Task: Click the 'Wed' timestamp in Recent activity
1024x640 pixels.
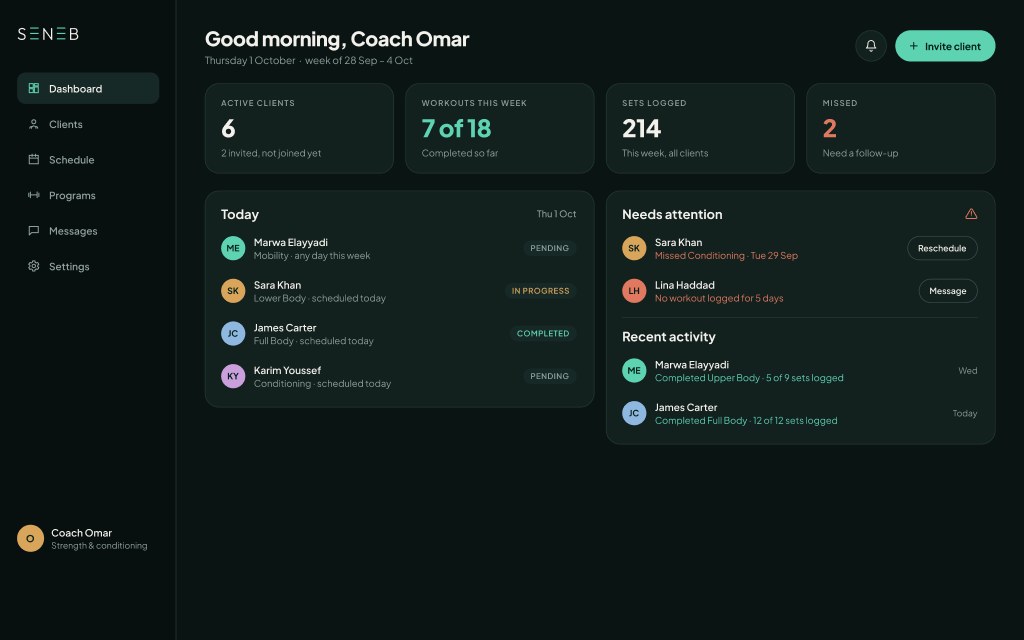Action: (x=968, y=370)
